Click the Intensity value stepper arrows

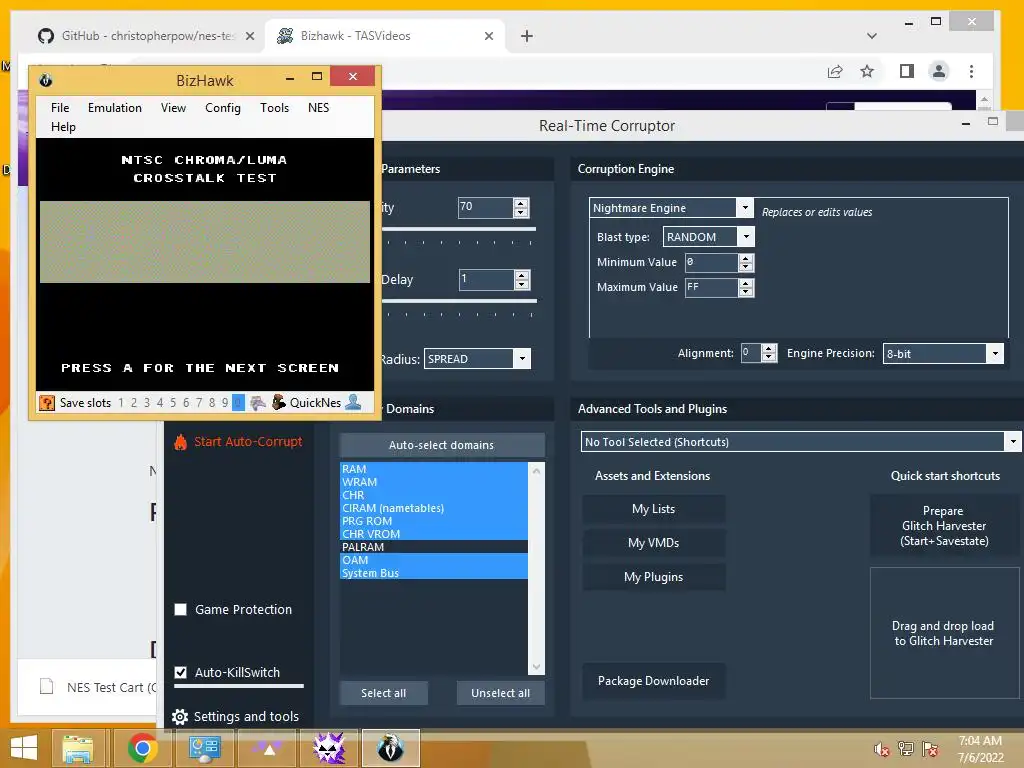coord(520,208)
